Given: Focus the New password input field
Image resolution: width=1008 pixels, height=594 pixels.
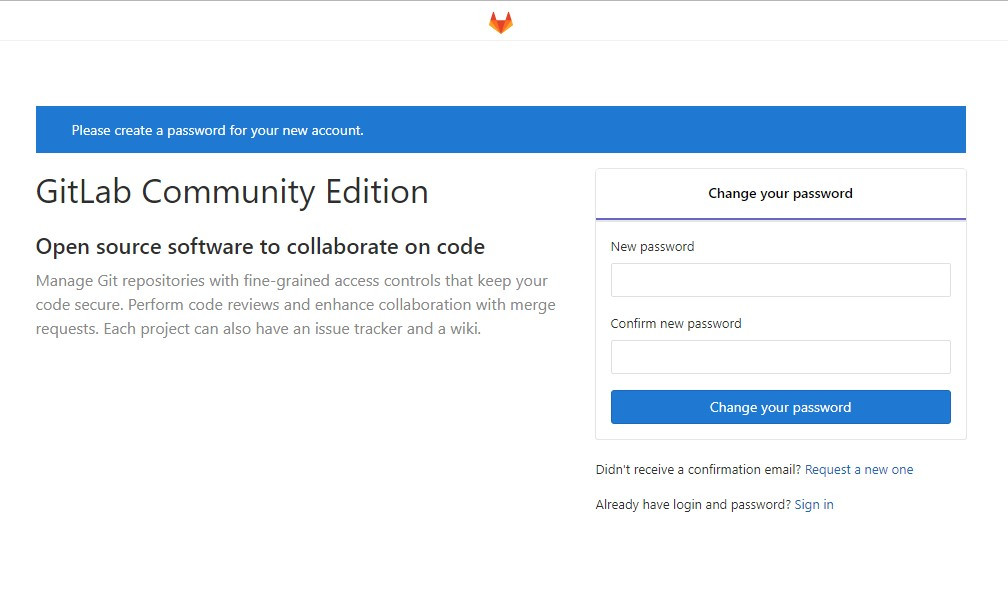Looking at the screenshot, I should [780, 280].
